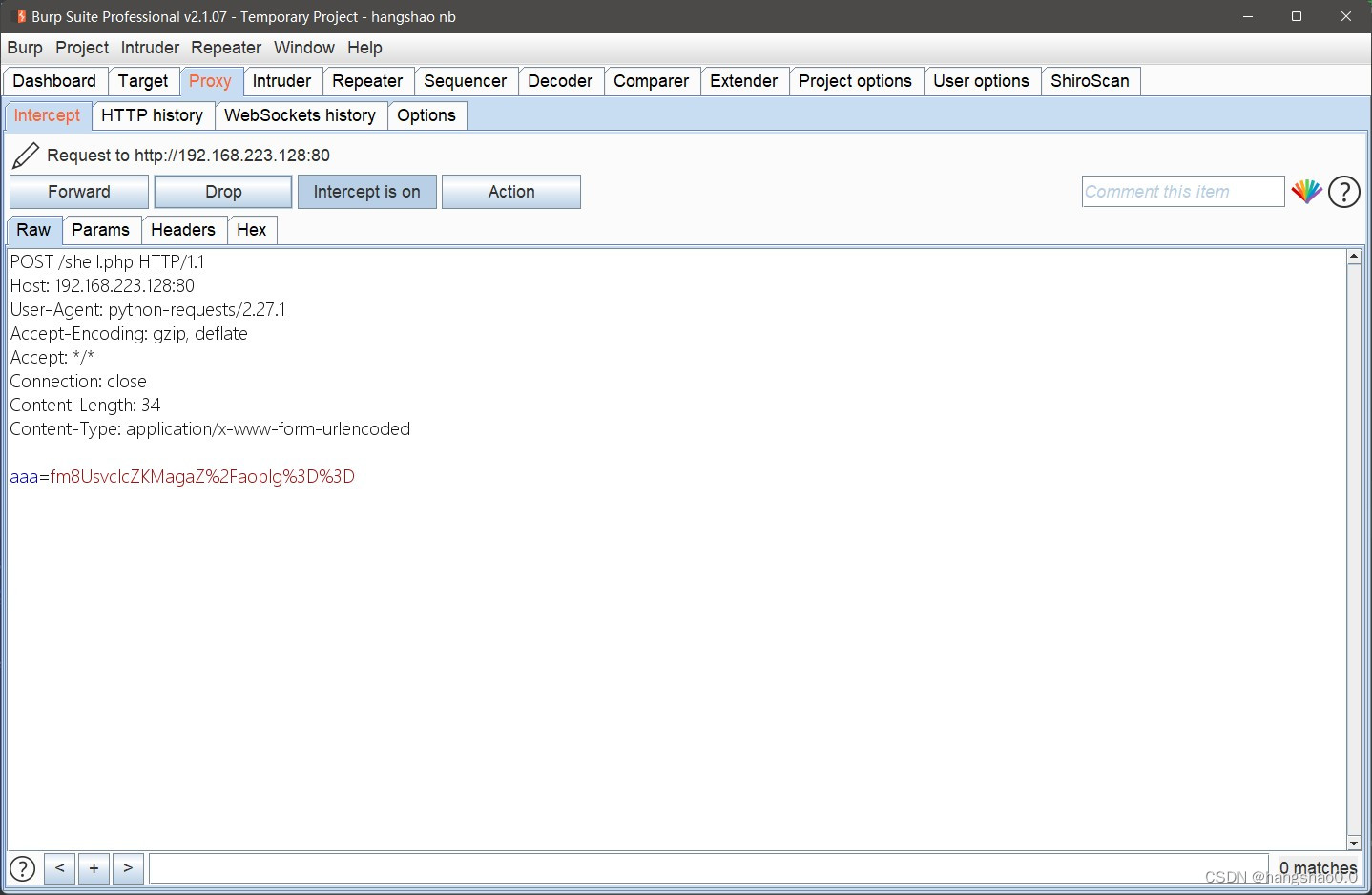Open the proxy Options sub-tab
This screenshot has width=1372, height=895.
click(426, 115)
